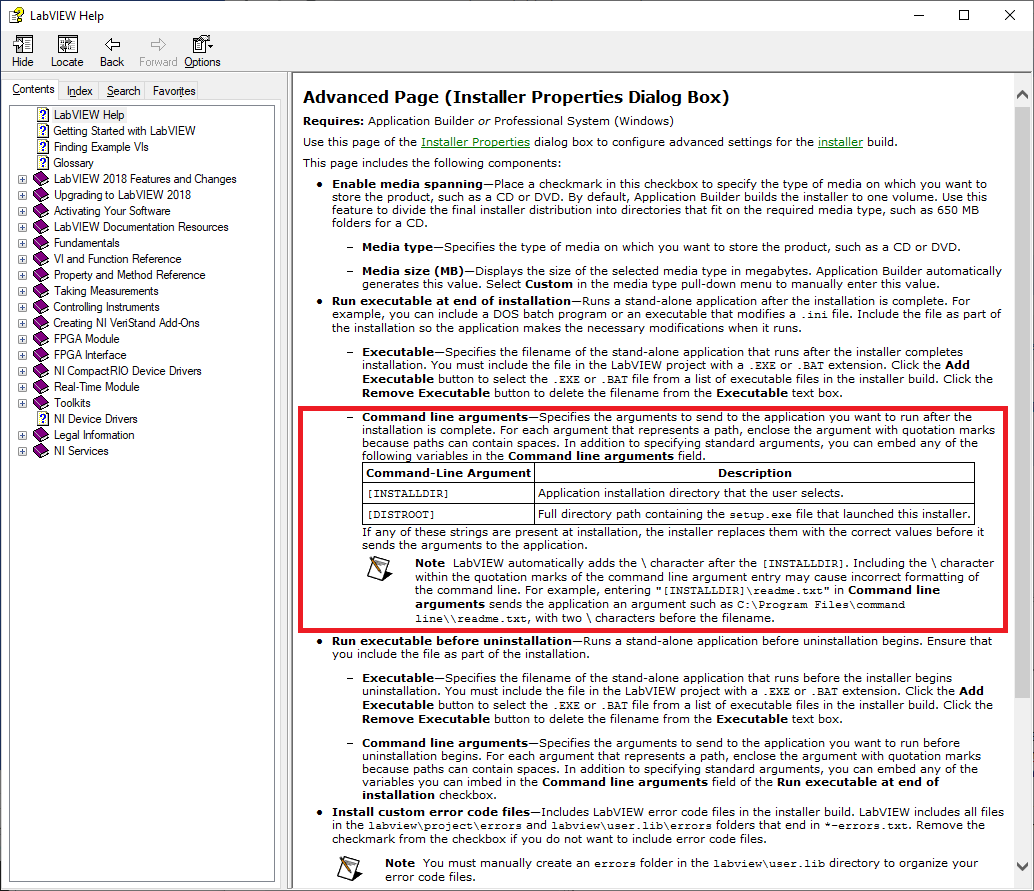The width and height of the screenshot is (1034, 891).
Task: Click the Locate toolbar icon
Action: click(67, 51)
